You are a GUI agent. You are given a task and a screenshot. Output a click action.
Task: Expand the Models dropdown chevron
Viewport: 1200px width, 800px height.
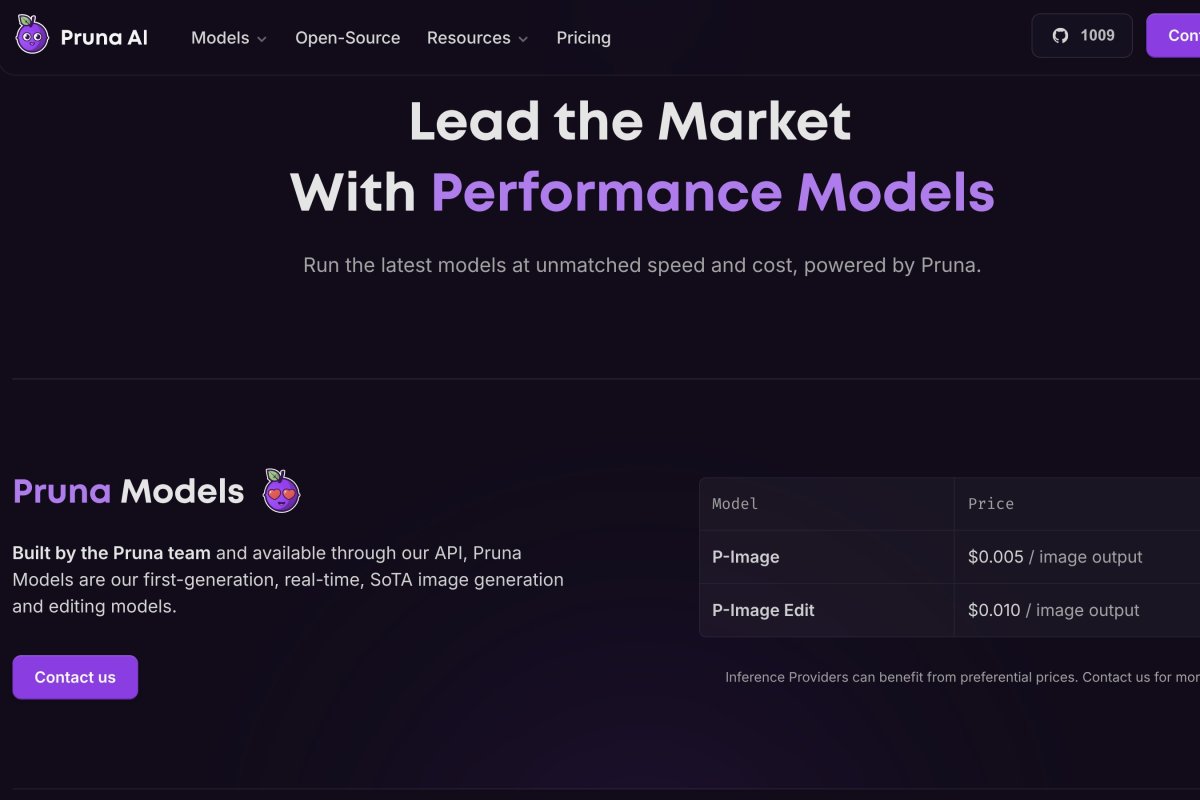click(262, 39)
